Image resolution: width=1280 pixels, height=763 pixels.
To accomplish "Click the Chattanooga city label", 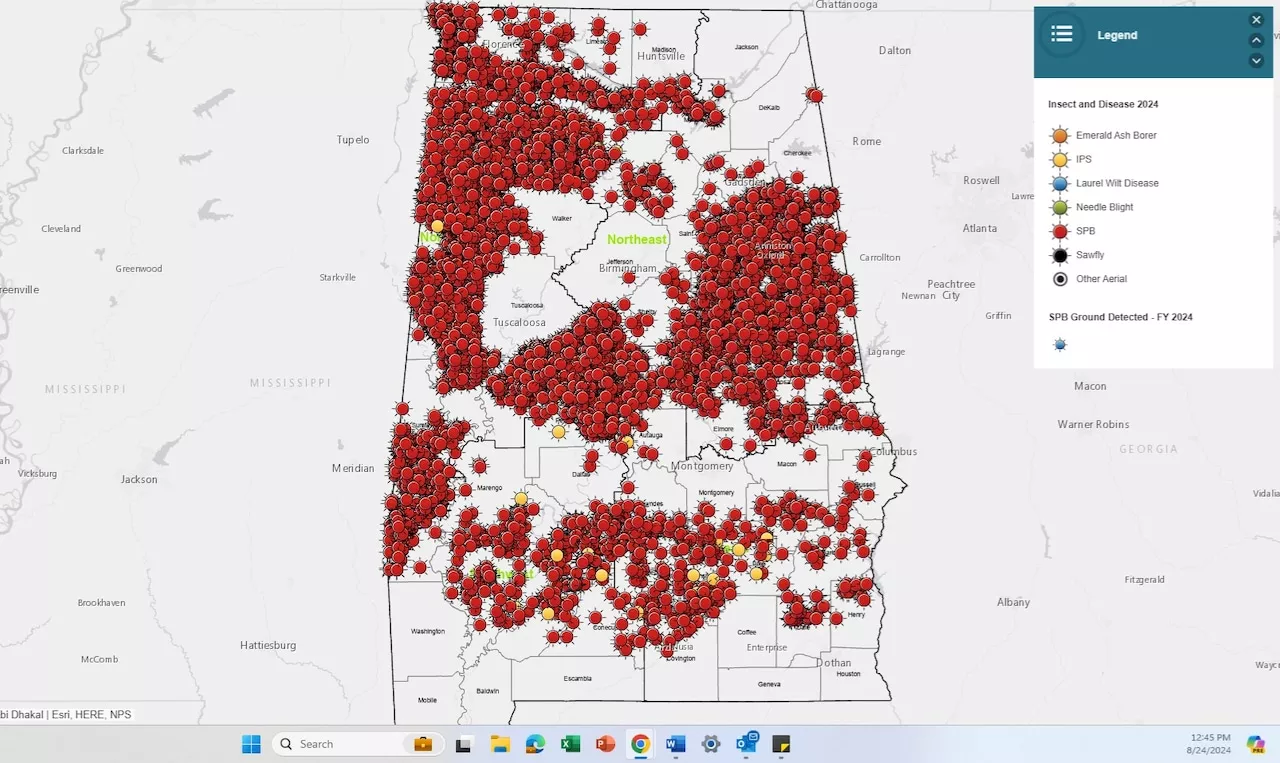I will click(x=846, y=5).
